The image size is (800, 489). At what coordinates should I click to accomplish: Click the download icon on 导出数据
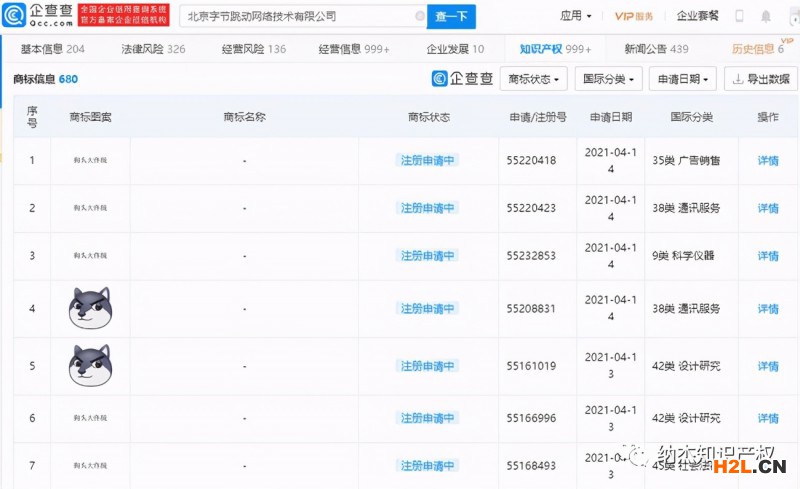[737, 79]
